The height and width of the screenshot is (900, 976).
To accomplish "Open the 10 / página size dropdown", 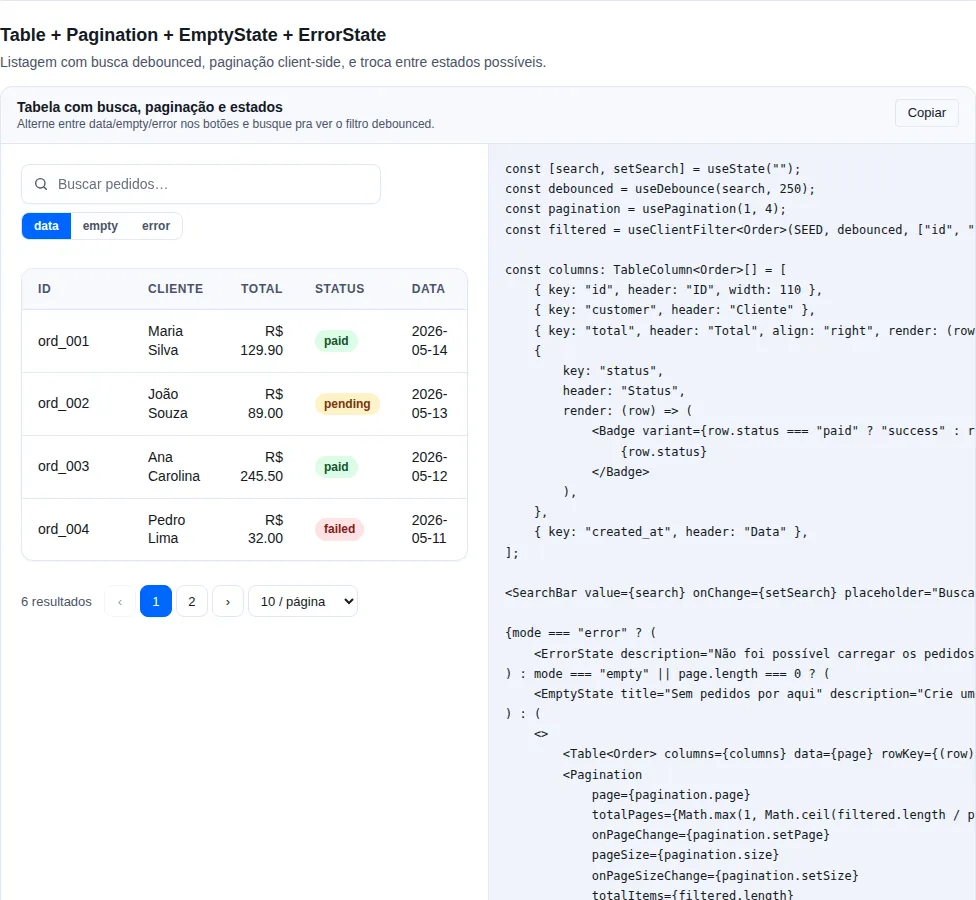I will click(303, 601).
